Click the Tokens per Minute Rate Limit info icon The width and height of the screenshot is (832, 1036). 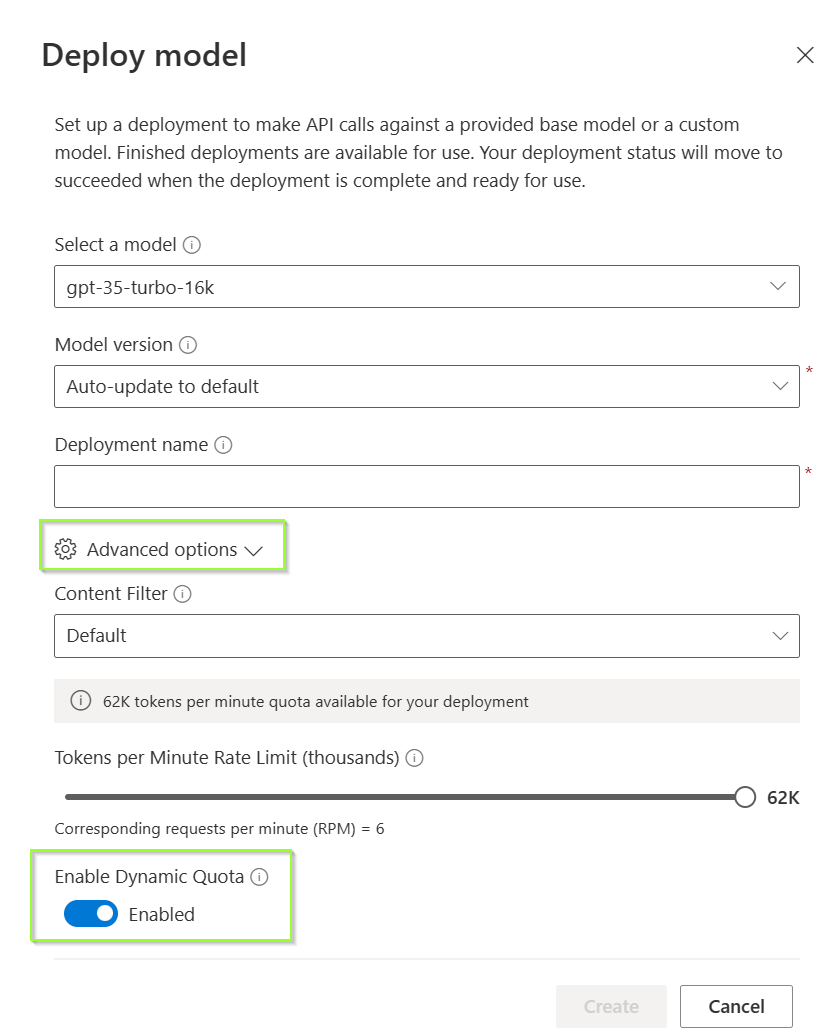(x=414, y=757)
